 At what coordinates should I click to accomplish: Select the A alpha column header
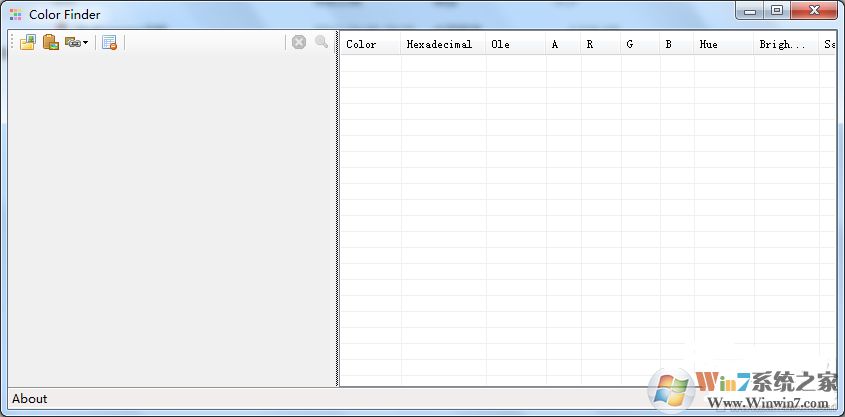click(x=563, y=44)
